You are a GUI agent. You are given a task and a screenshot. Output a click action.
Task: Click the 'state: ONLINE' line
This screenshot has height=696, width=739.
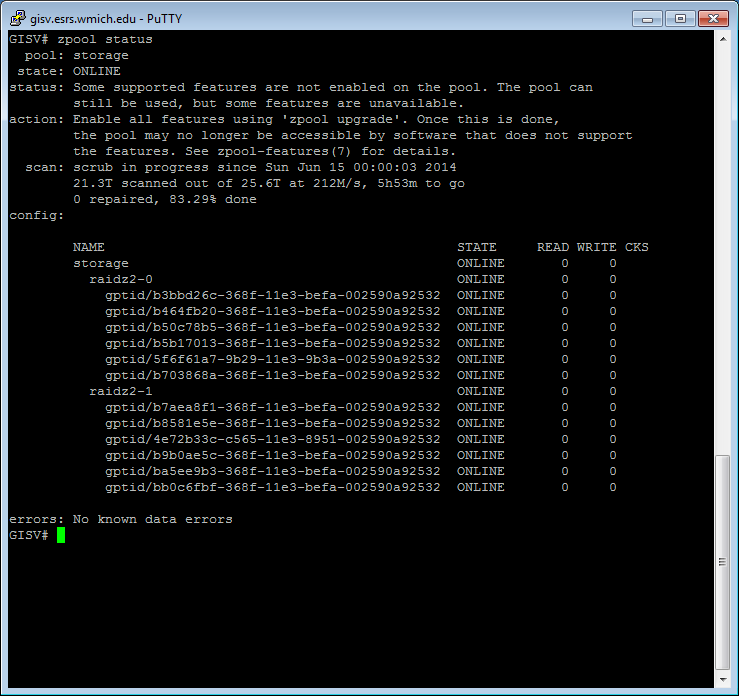tap(69, 72)
